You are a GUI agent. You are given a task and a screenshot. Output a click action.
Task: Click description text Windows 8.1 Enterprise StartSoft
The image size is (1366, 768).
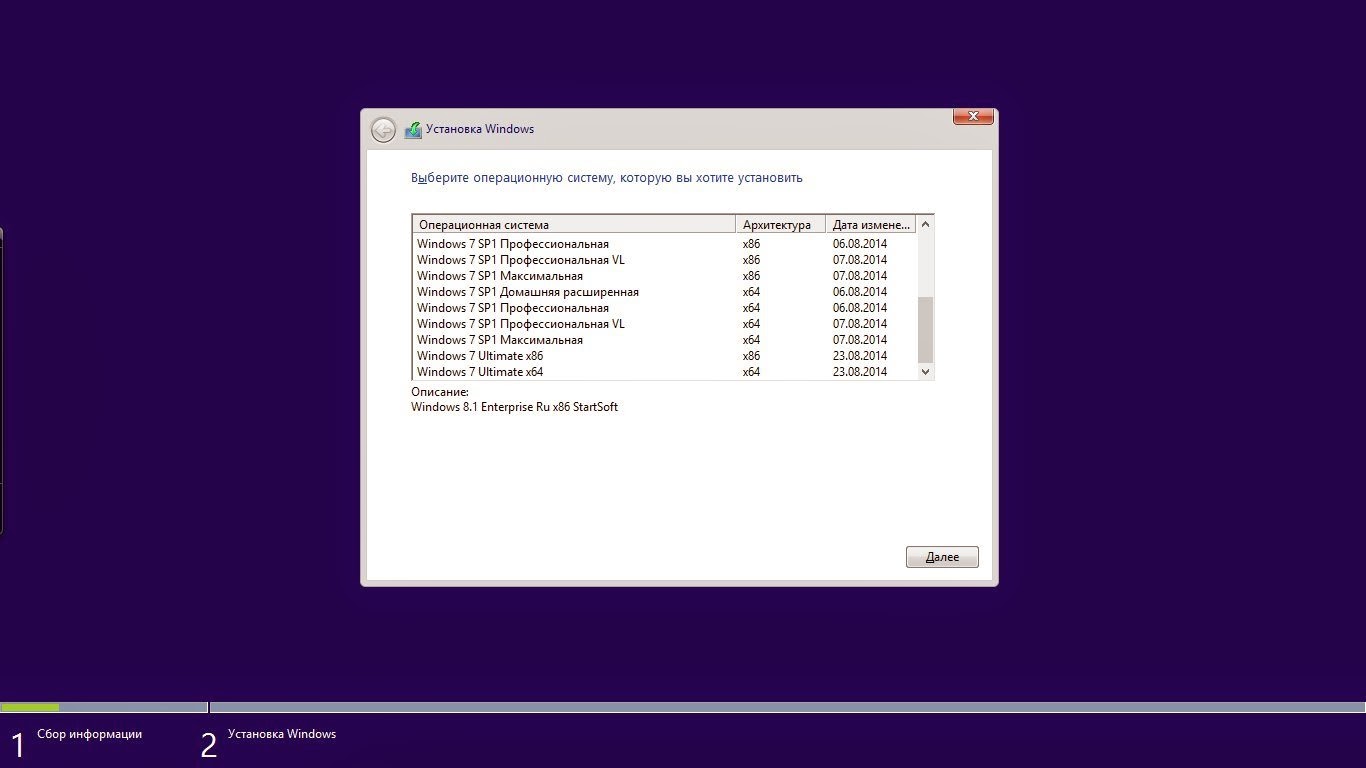click(x=514, y=407)
